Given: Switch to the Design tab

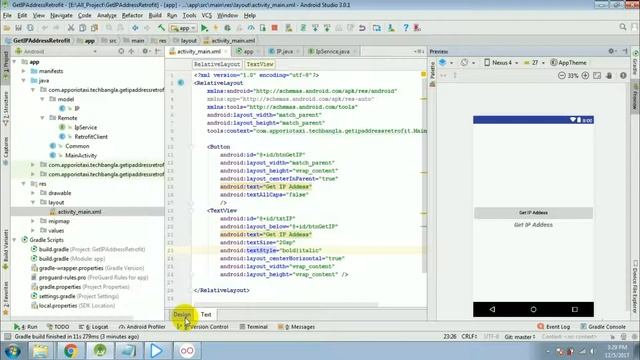Looking at the screenshot, I should 182,314.
